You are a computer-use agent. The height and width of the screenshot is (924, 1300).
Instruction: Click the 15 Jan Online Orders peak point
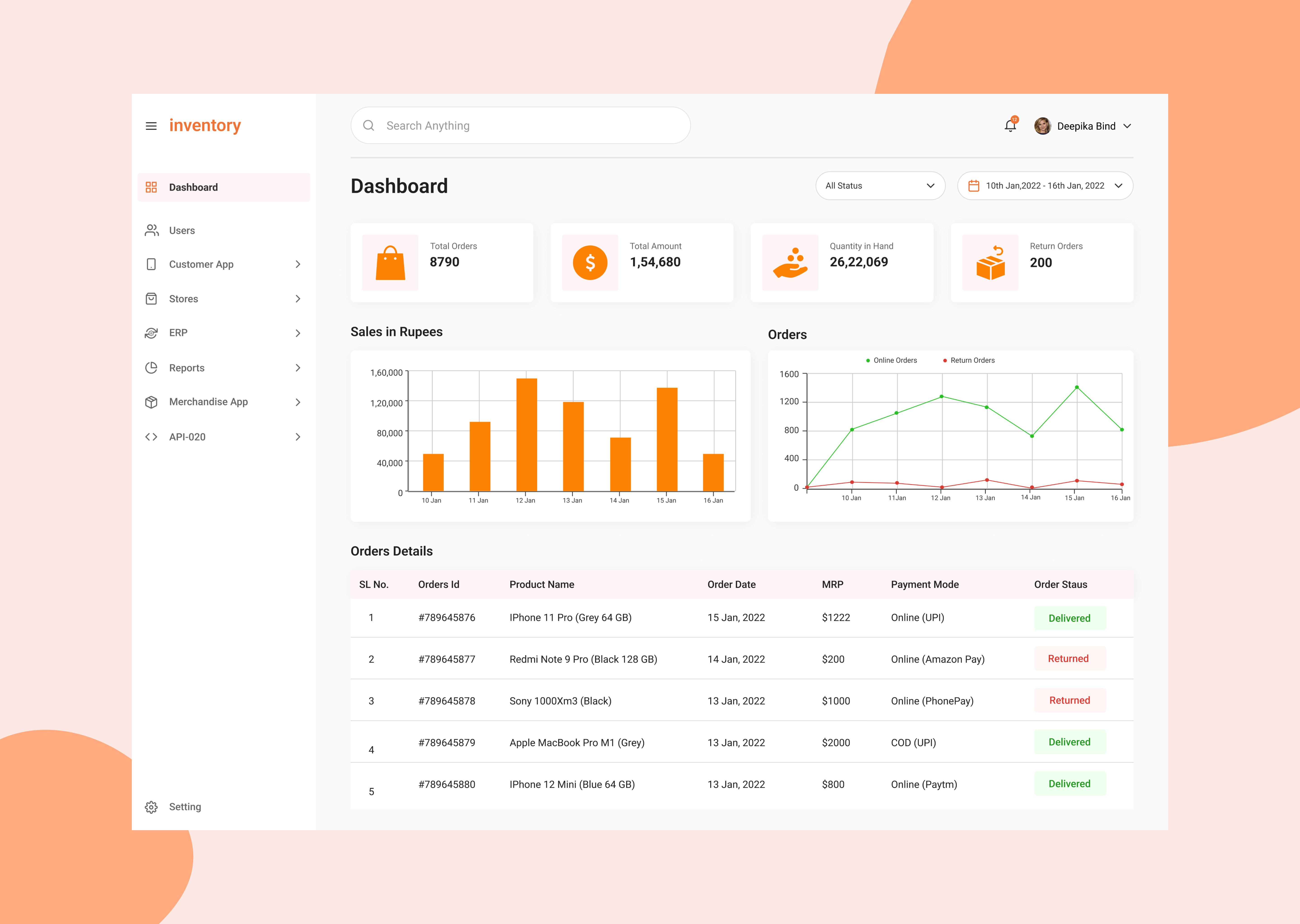1076,388
